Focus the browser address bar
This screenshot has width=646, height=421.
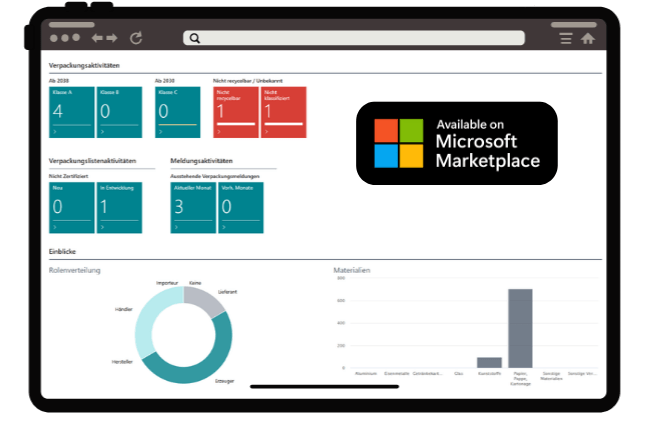click(x=354, y=38)
